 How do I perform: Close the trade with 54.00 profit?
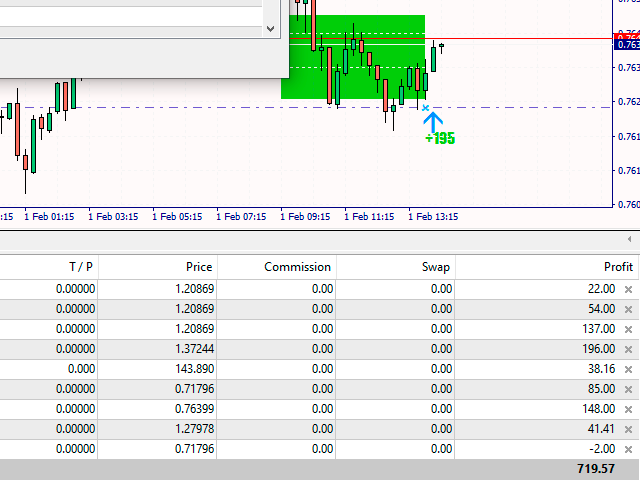point(628,310)
